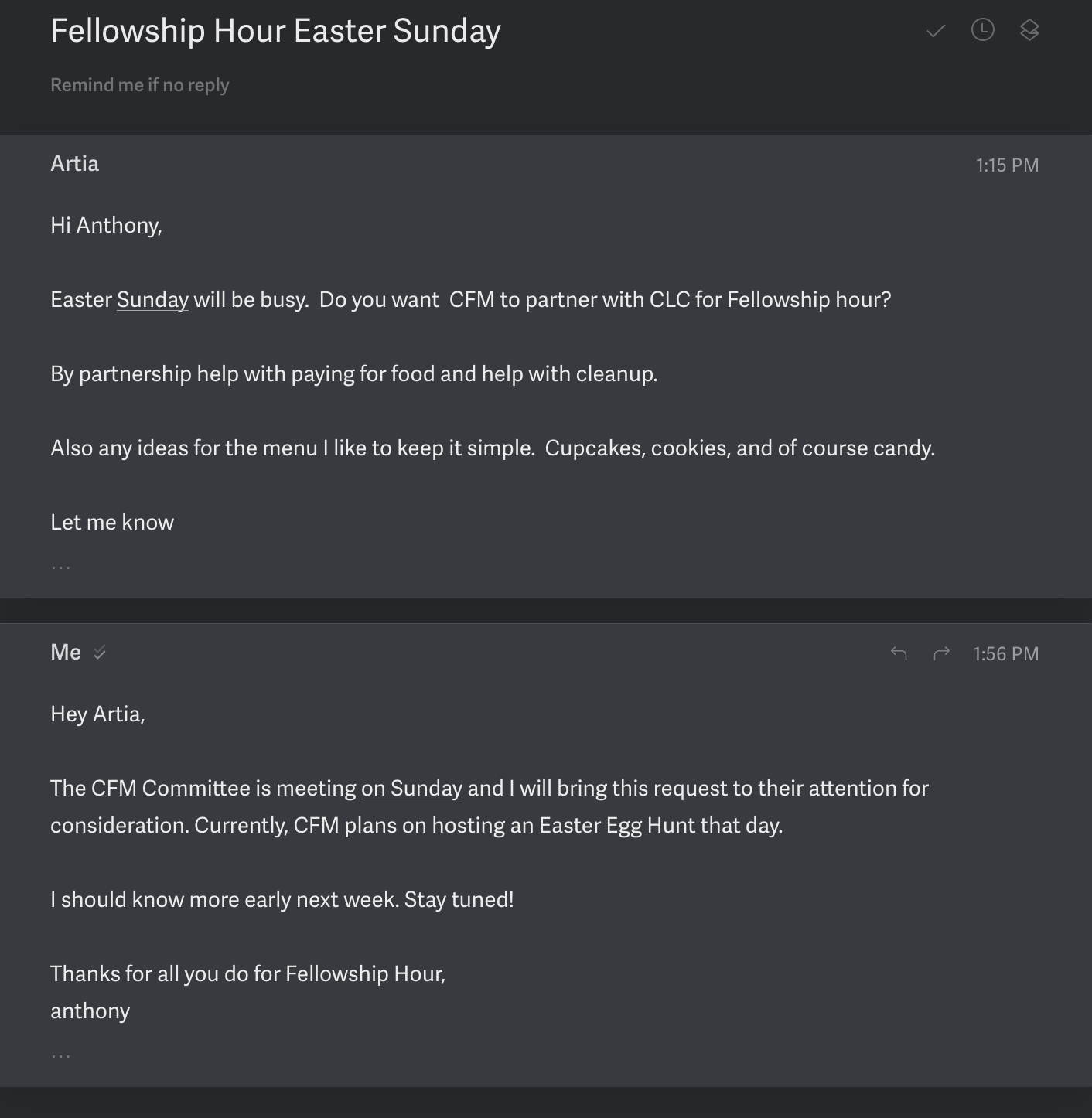Click the Me sender name
The image size is (1092, 1118).
click(66, 653)
